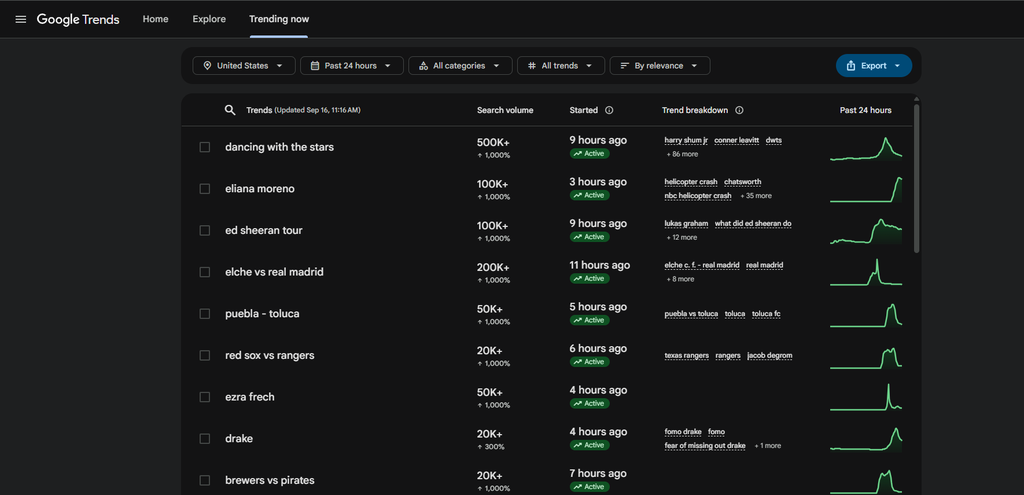This screenshot has width=1024, height=495.
Task: Select the drake checkbox
Action: (204, 439)
